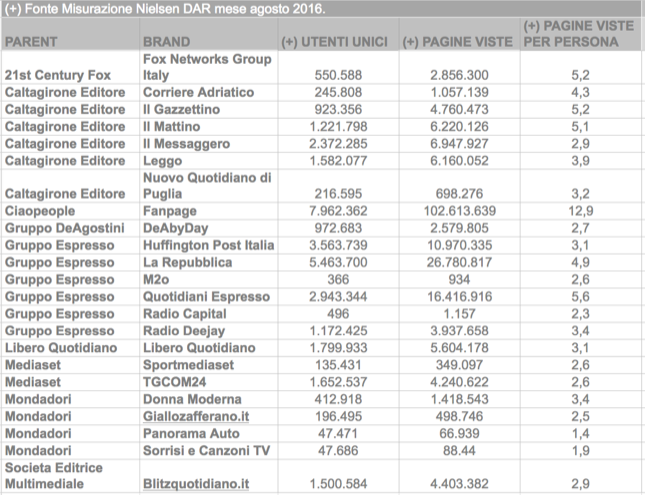Image resolution: width=645 pixels, height=495 pixels.
Task: Select Fanpage unique users value 7.962.362
Action: coord(338,211)
